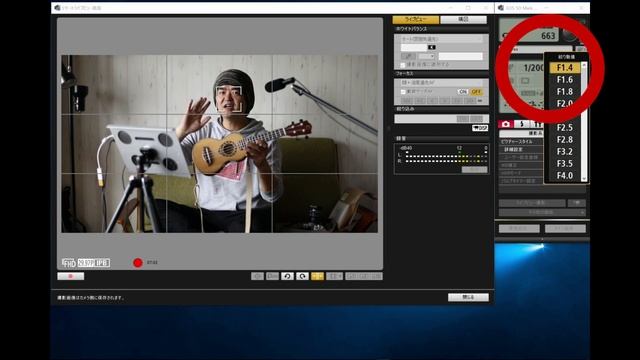This screenshot has height=360, width=640.
Task: Click the button below FHD indicator
Action: pos(71,276)
